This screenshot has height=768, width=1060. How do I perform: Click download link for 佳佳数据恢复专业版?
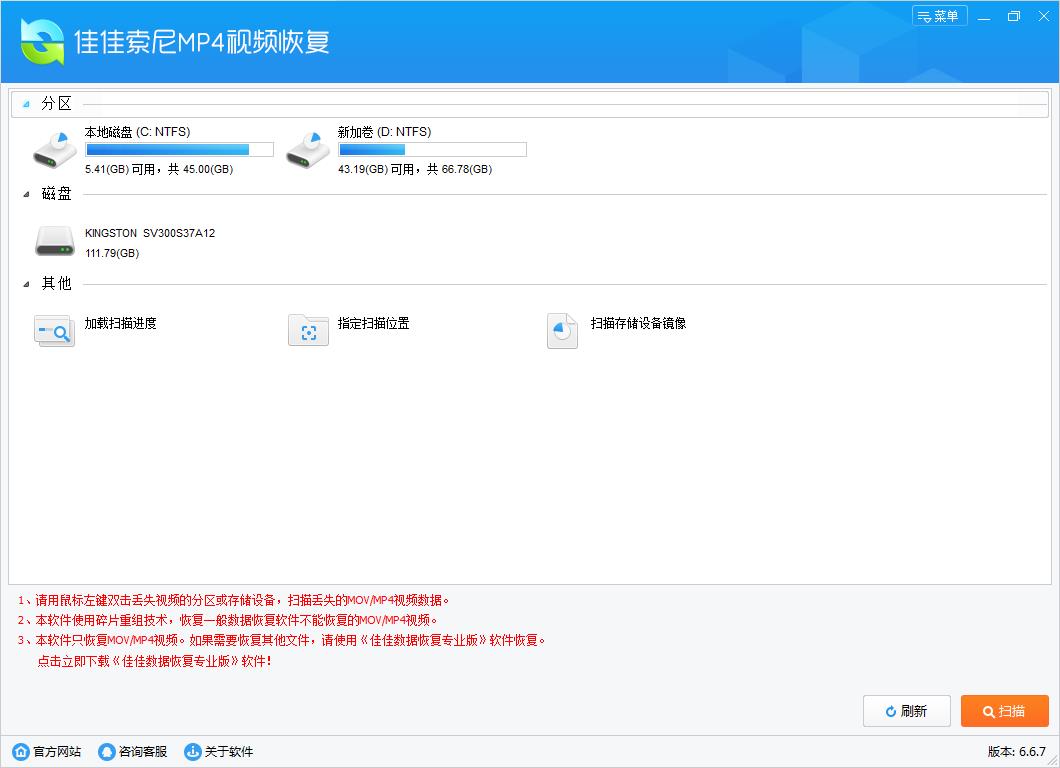pyautogui.click(x=154, y=661)
